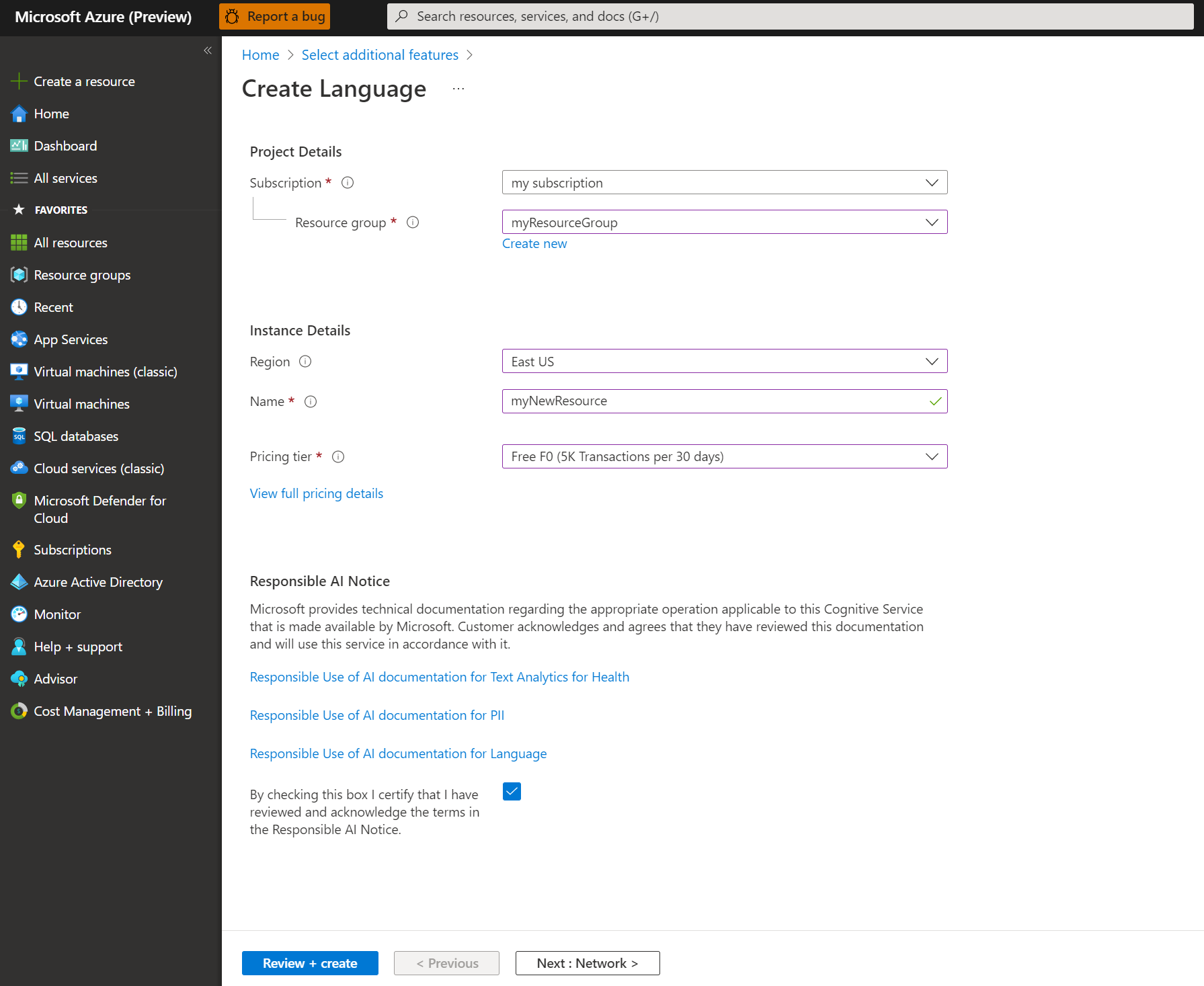Click the Azure Active Directory icon
The width and height of the screenshot is (1204, 986).
pyautogui.click(x=19, y=582)
